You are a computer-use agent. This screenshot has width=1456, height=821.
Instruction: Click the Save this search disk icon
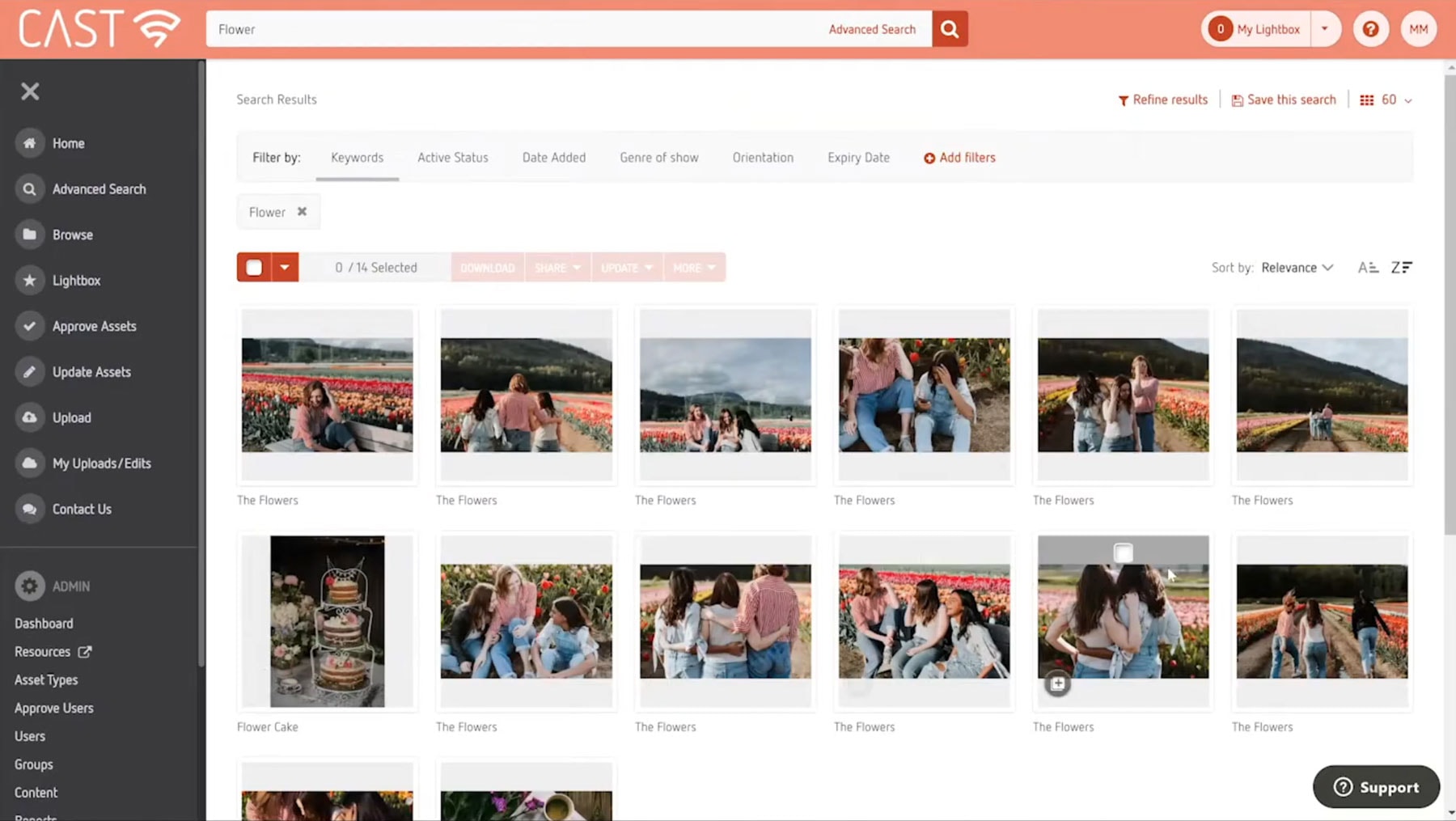[1237, 100]
